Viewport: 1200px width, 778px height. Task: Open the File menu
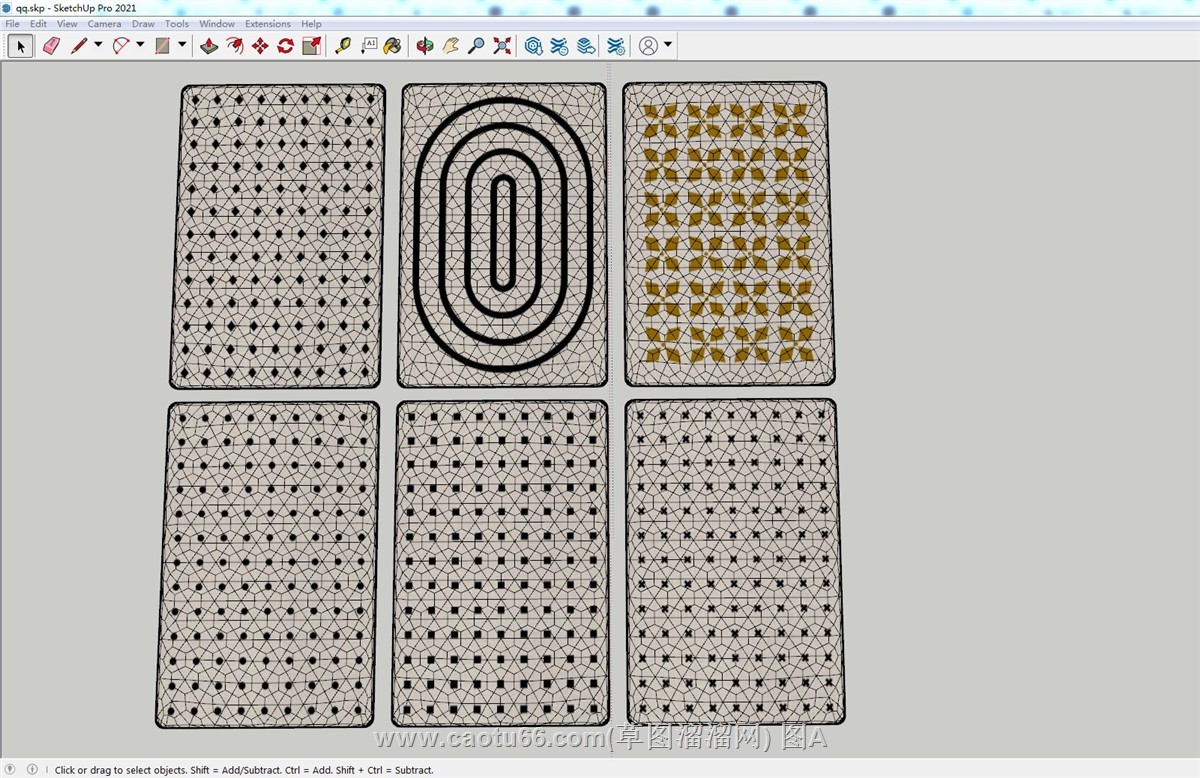[12, 24]
